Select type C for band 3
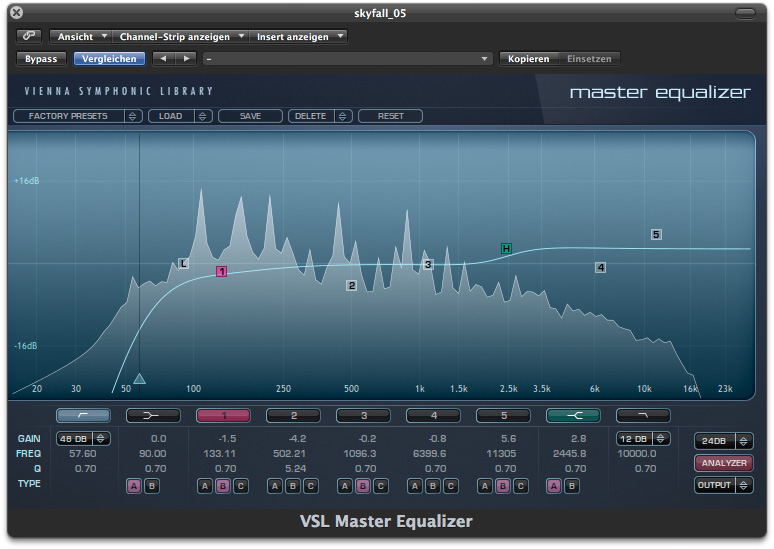 pyautogui.click(x=381, y=486)
